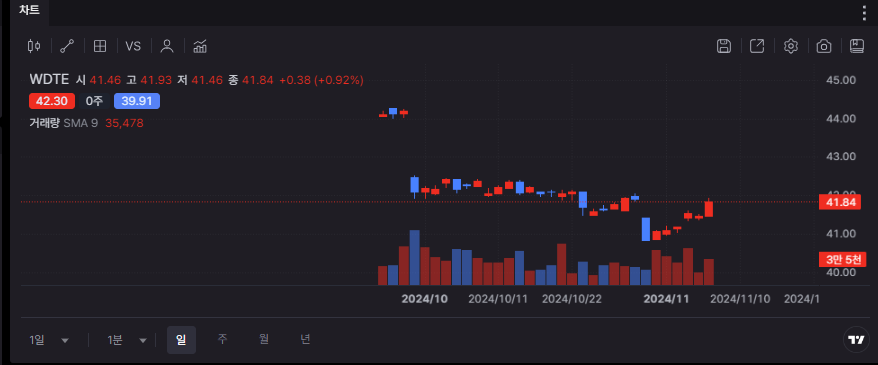
Task: Click the +0.38 (+0.92%) change value
Action: (321, 80)
